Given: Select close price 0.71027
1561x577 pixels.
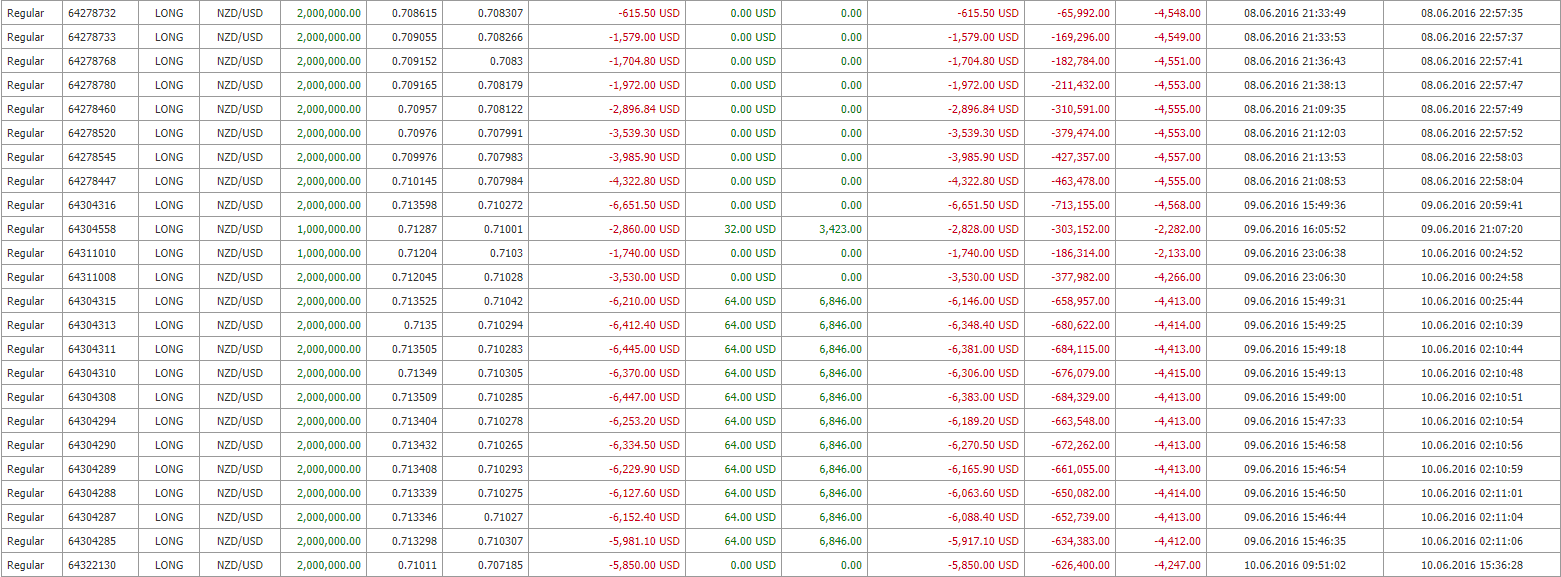Looking at the screenshot, I should click(x=503, y=517).
